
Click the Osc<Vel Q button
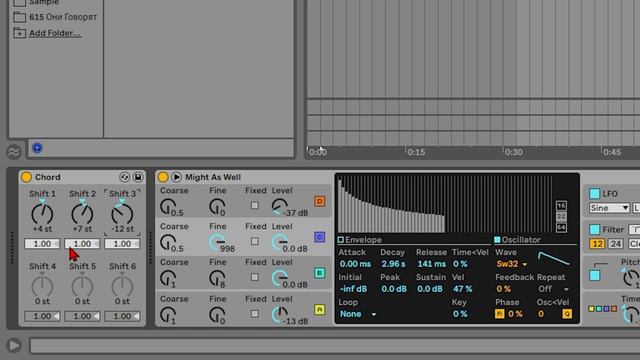coord(567,314)
